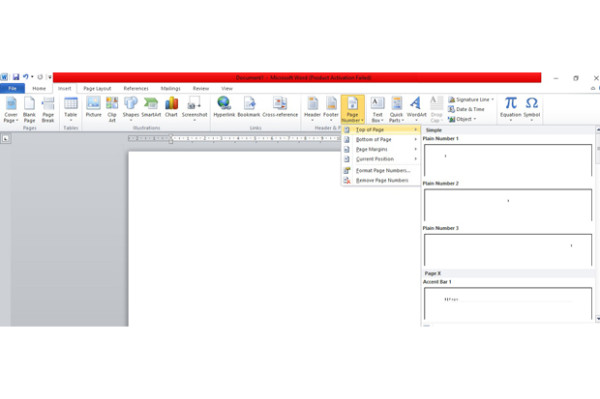Expand Top of Page submenu

tap(381, 130)
